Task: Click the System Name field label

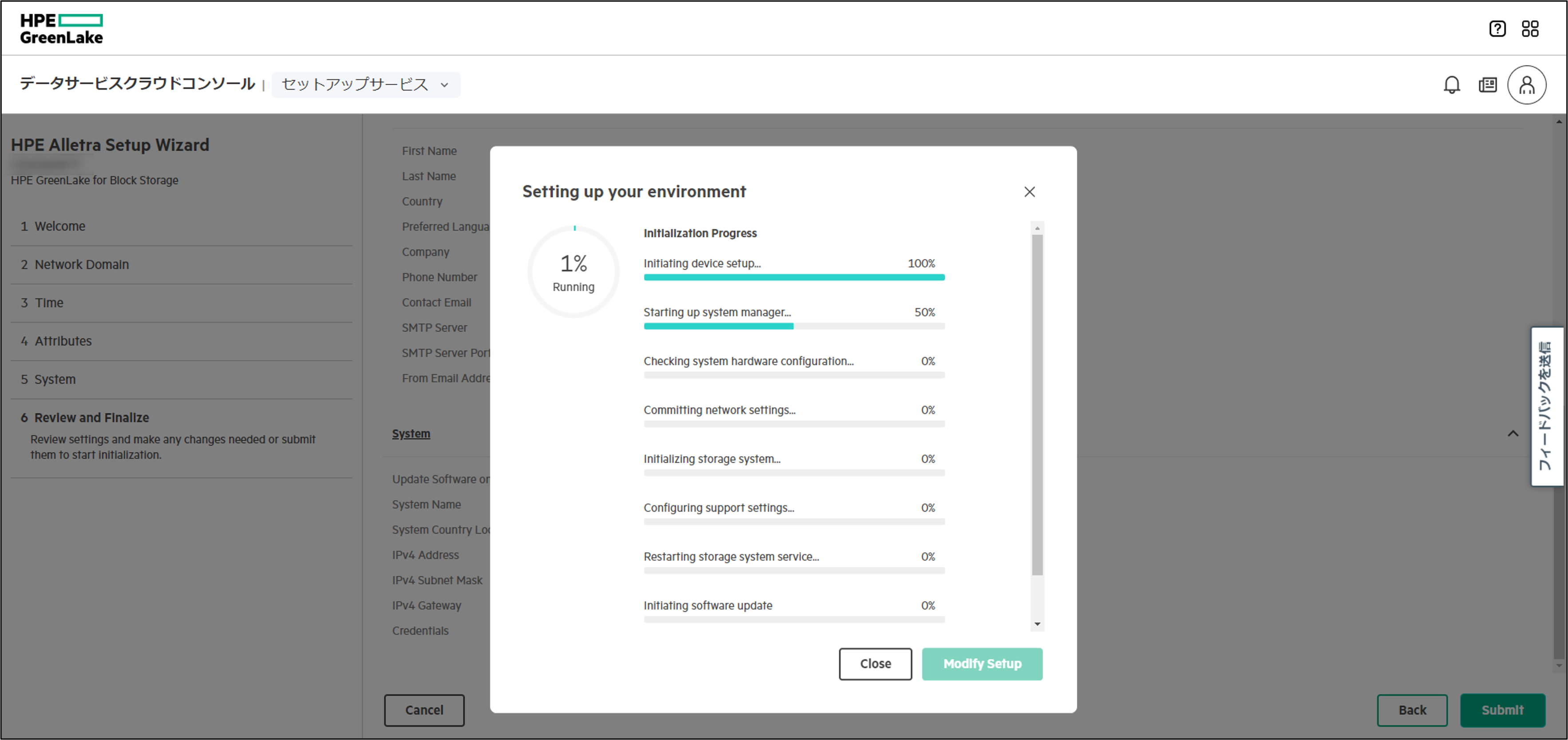Action: [x=426, y=505]
